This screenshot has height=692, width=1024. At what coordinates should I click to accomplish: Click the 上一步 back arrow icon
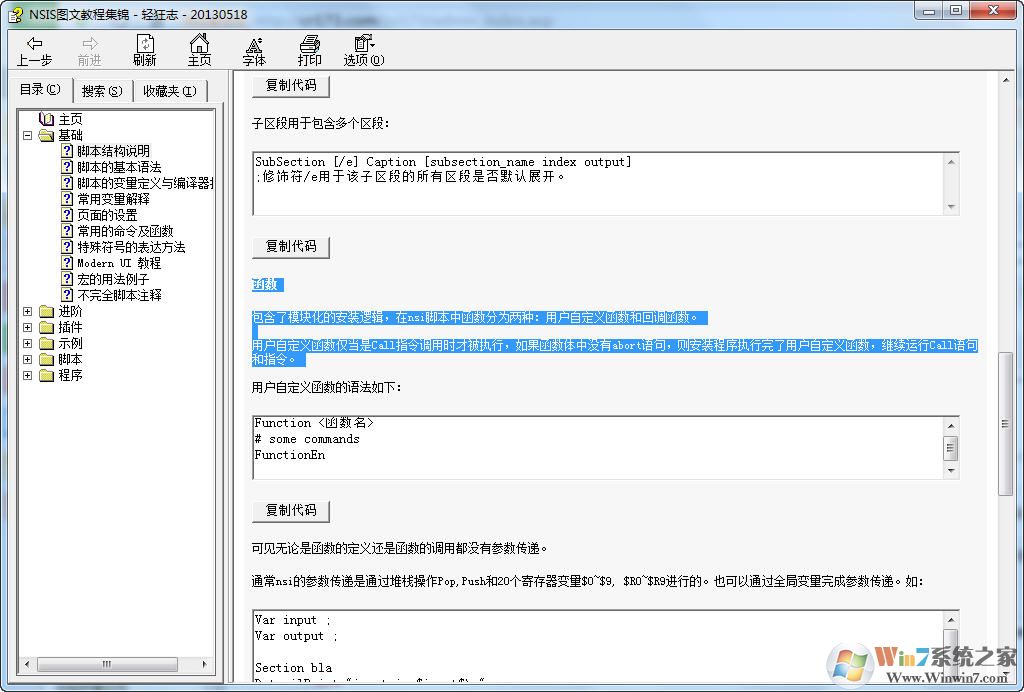point(34,44)
